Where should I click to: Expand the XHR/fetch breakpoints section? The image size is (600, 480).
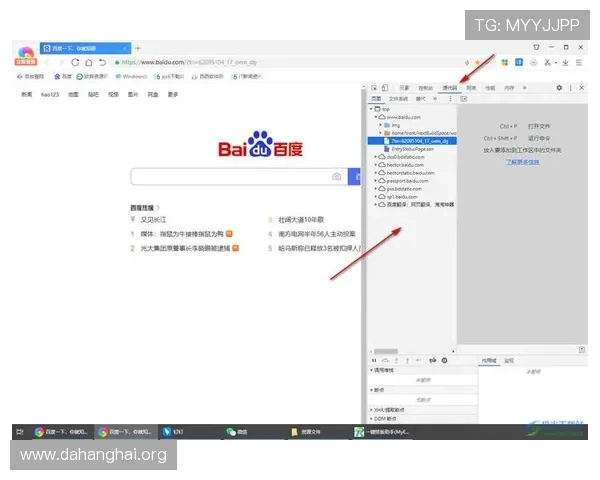(x=372, y=410)
